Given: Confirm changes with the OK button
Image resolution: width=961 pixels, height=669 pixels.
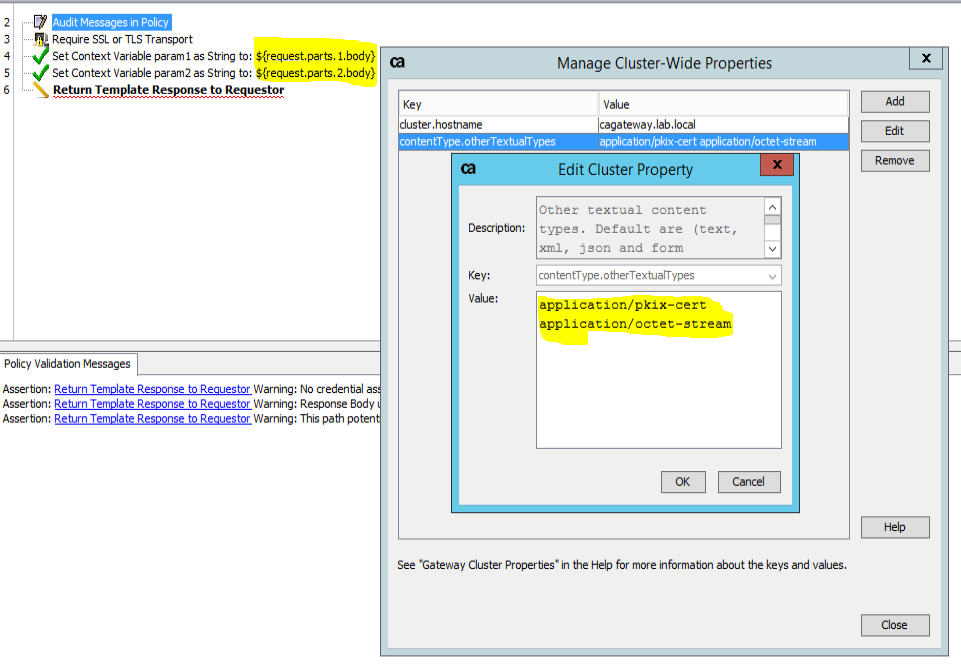Looking at the screenshot, I should click(x=683, y=481).
